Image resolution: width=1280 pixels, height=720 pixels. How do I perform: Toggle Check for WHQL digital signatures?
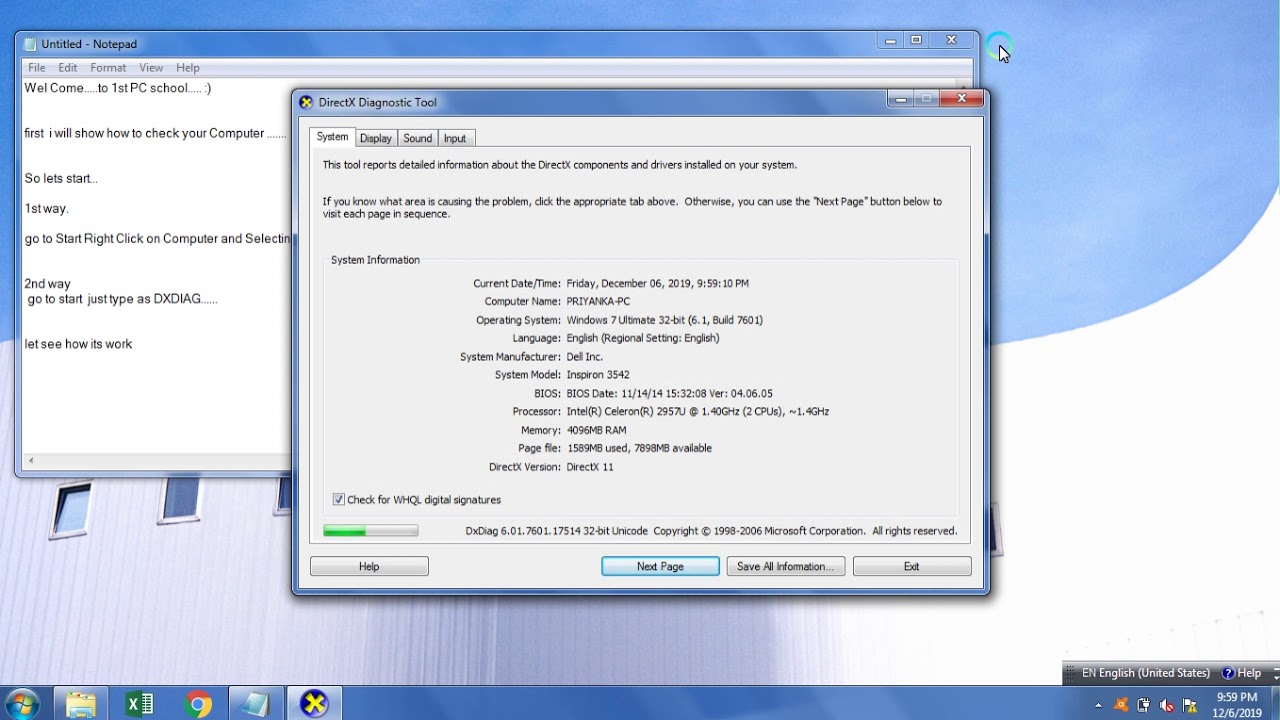(x=339, y=499)
